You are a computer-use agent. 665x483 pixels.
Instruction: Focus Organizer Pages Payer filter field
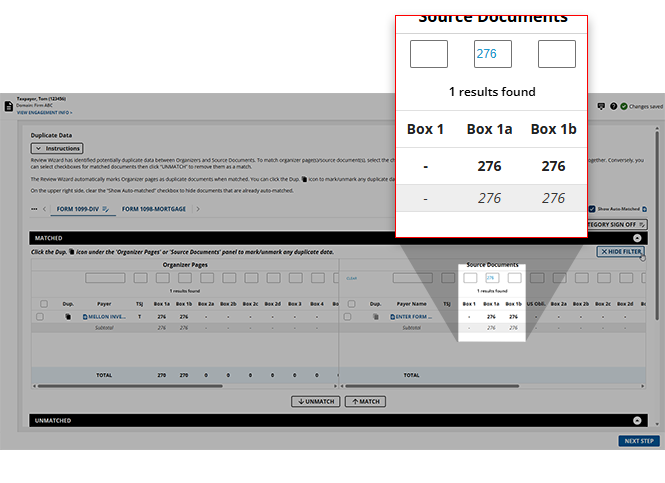point(105,278)
